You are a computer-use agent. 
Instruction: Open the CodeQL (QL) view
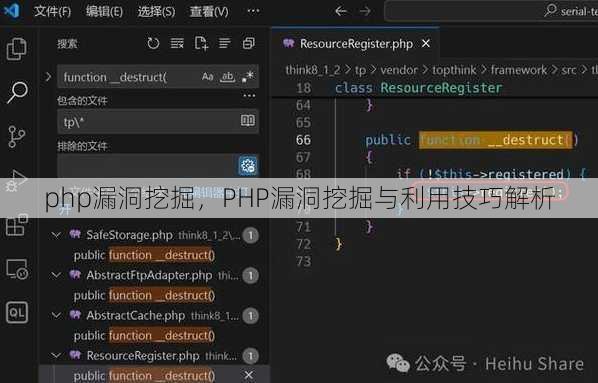(17, 312)
